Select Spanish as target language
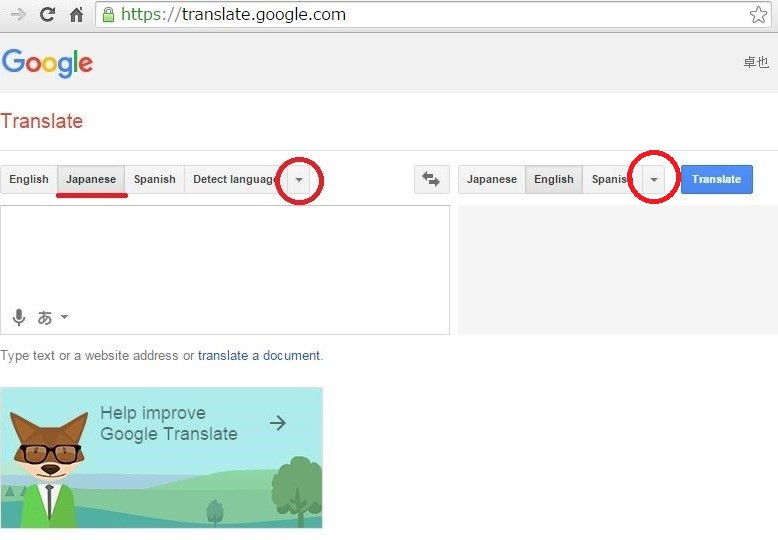The width and height of the screenshot is (778, 540). tap(613, 179)
